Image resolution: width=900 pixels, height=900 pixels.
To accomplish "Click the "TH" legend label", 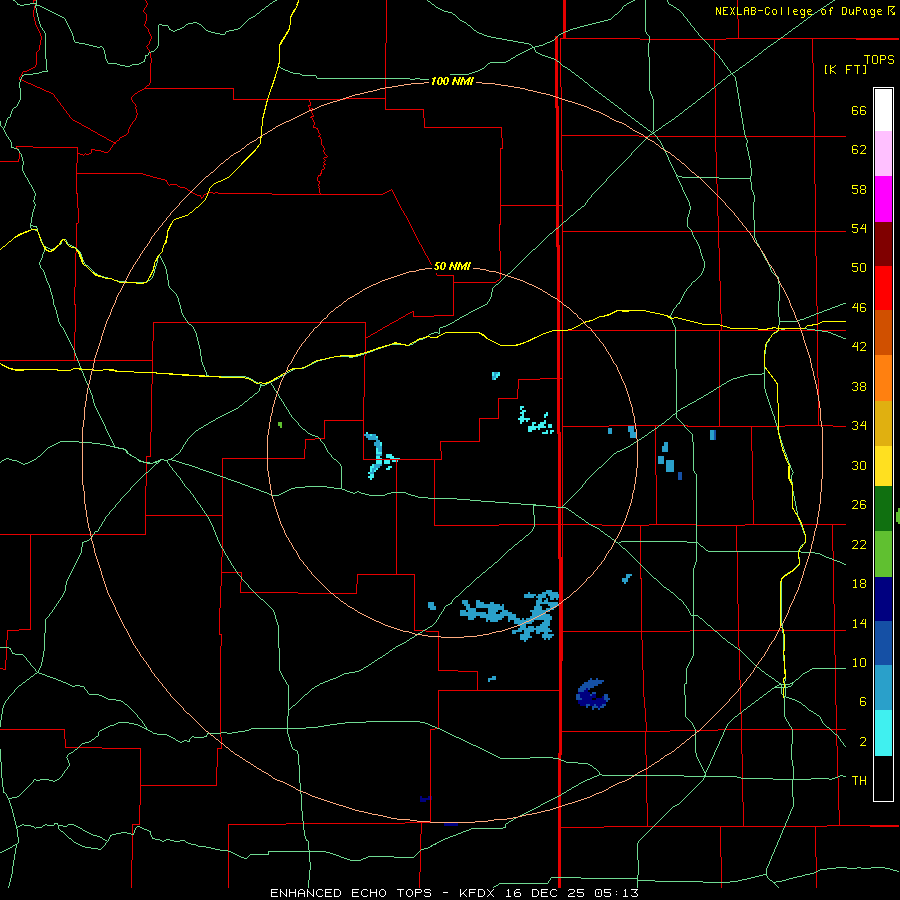I will click(x=859, y=781).
